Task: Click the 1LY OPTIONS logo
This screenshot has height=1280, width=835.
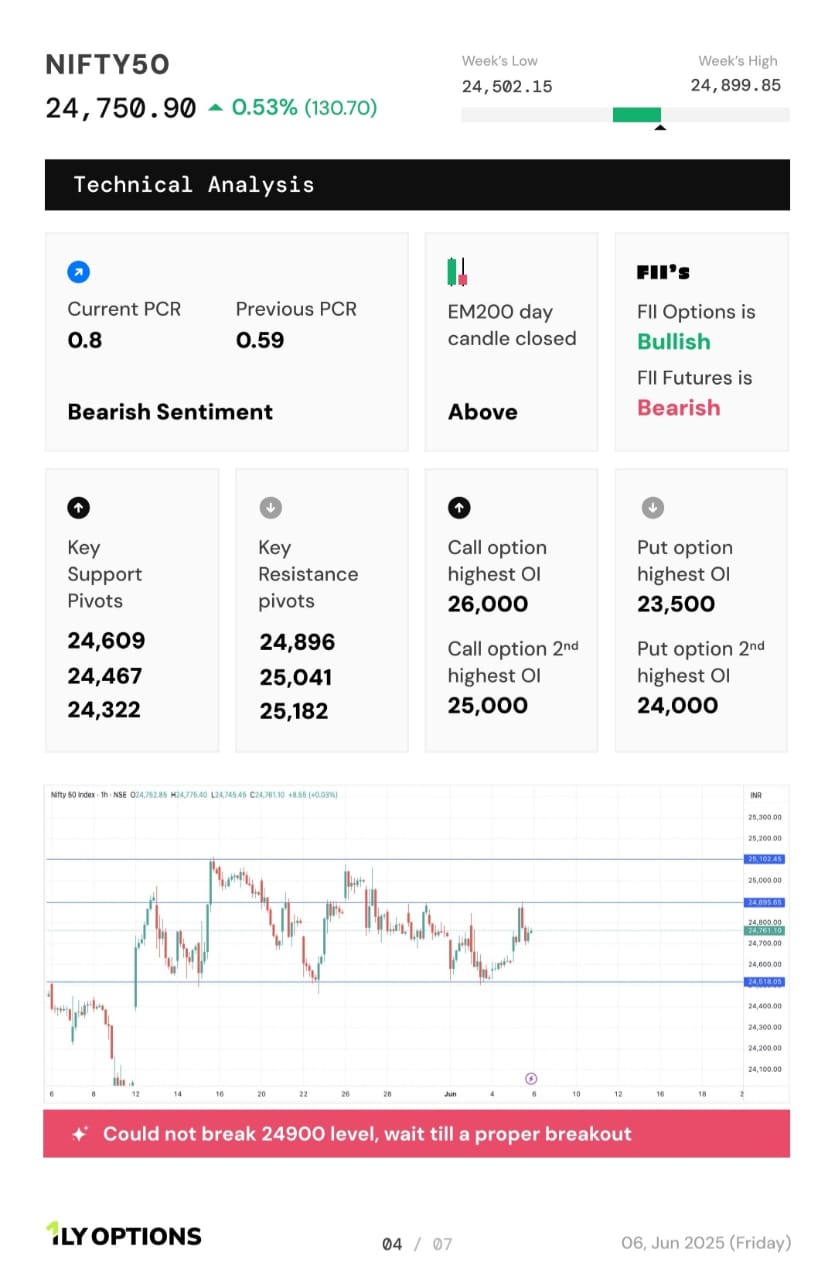Action: coord(124,1235)
